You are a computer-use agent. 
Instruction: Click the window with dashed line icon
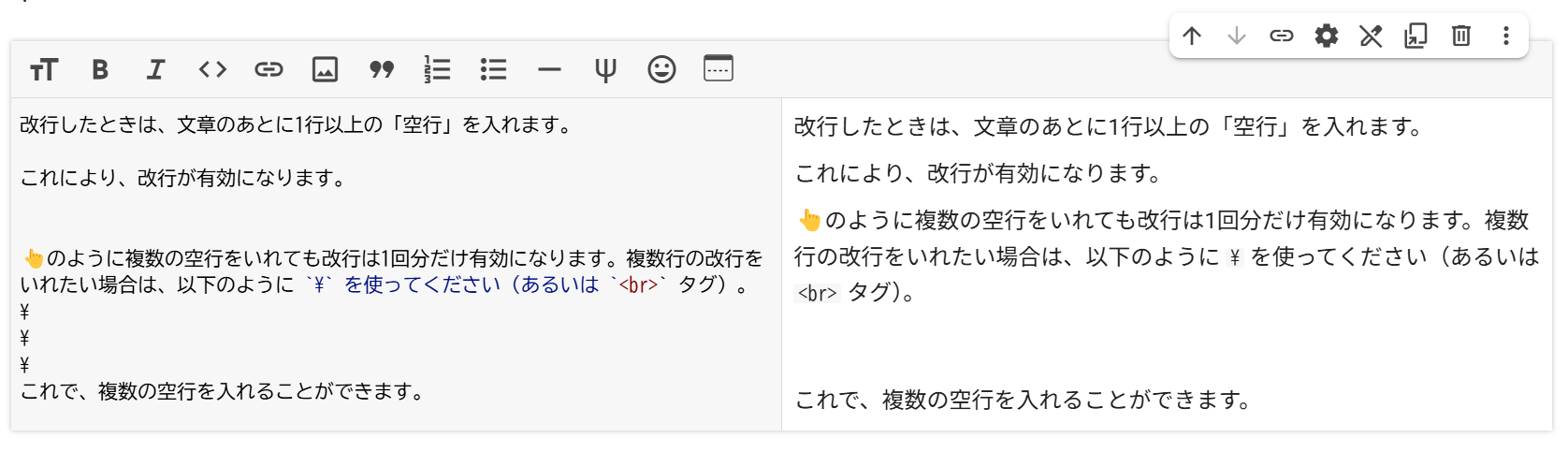(x=718, y=69)
